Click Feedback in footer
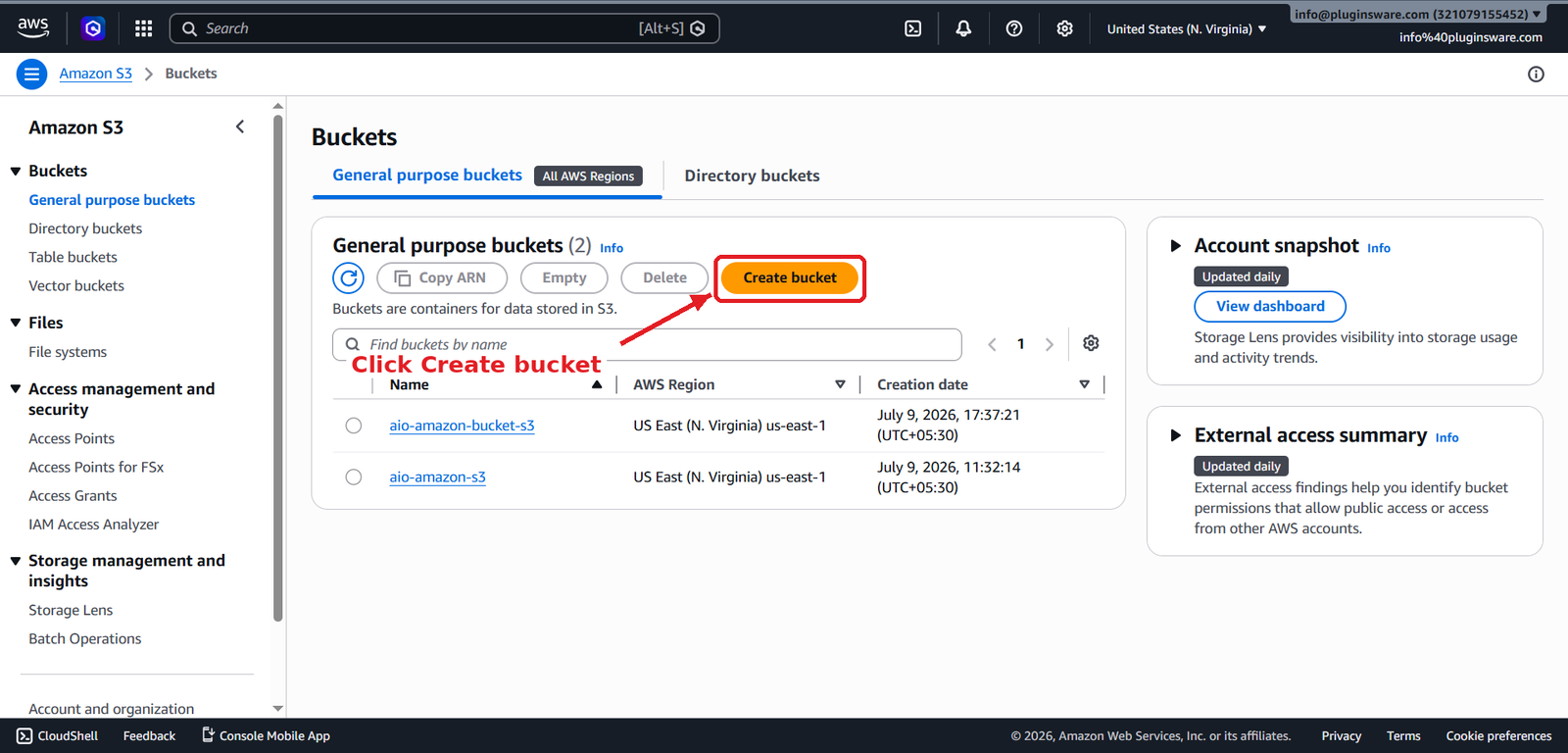 149,735
